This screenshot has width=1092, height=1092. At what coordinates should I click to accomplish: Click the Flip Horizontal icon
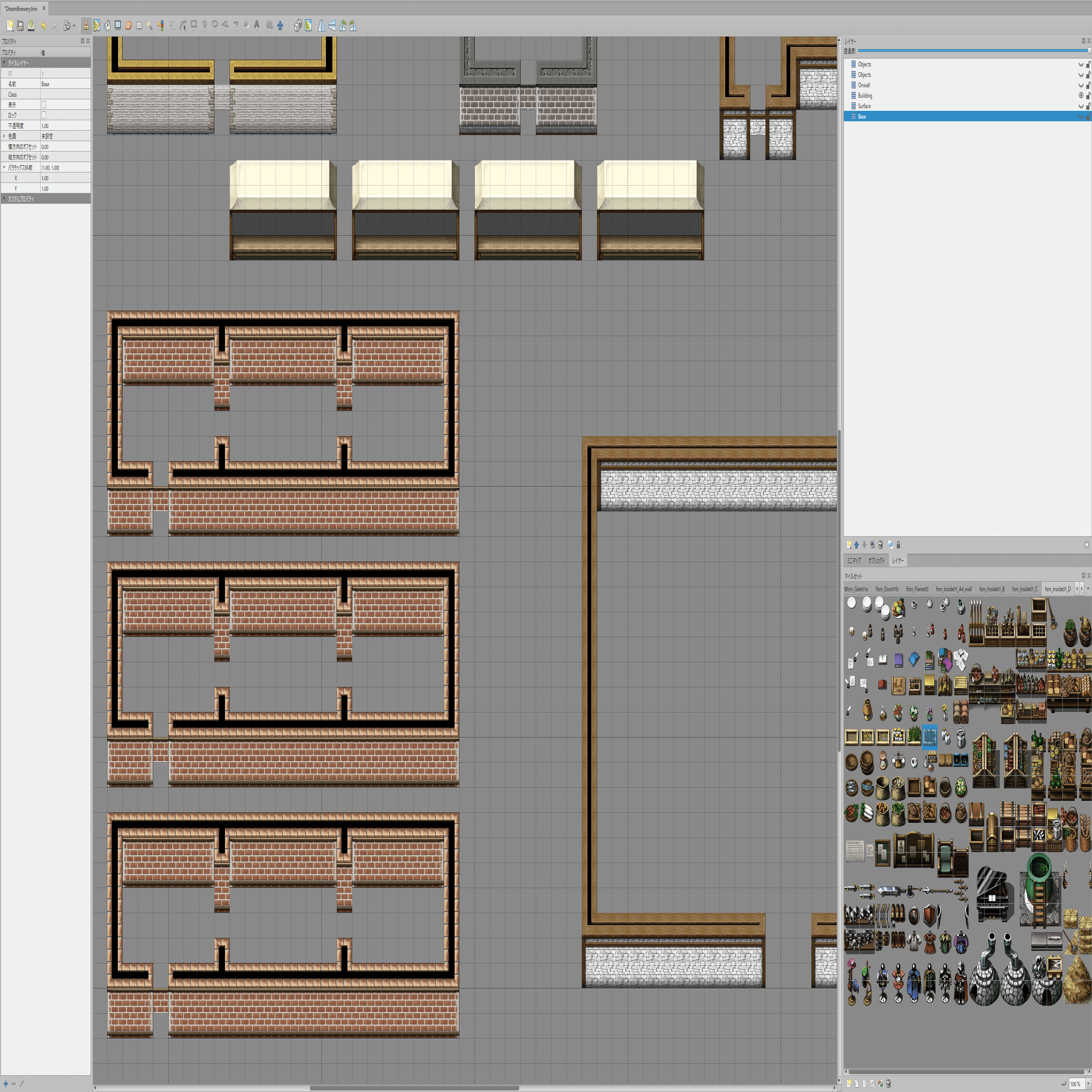pos(321,26)
